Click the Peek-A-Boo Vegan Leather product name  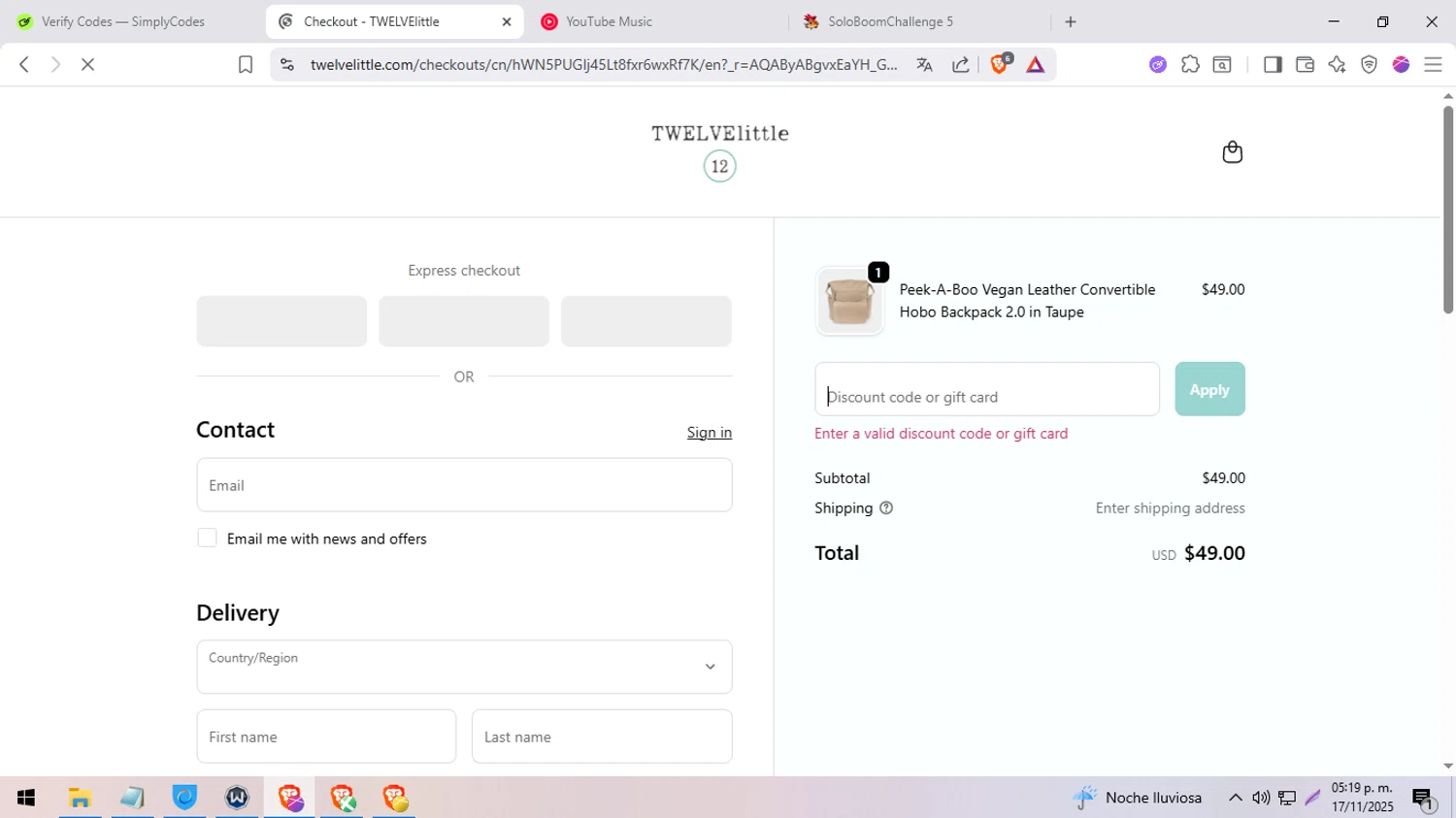[x=1027, y=301]
